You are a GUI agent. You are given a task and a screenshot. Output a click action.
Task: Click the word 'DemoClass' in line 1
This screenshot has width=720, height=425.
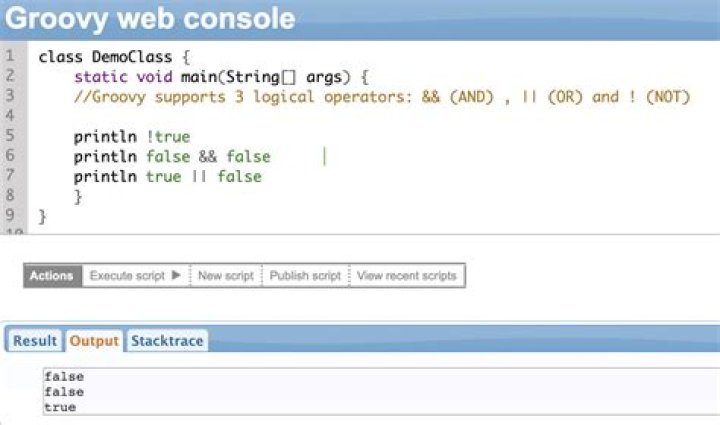pos(132,57)
